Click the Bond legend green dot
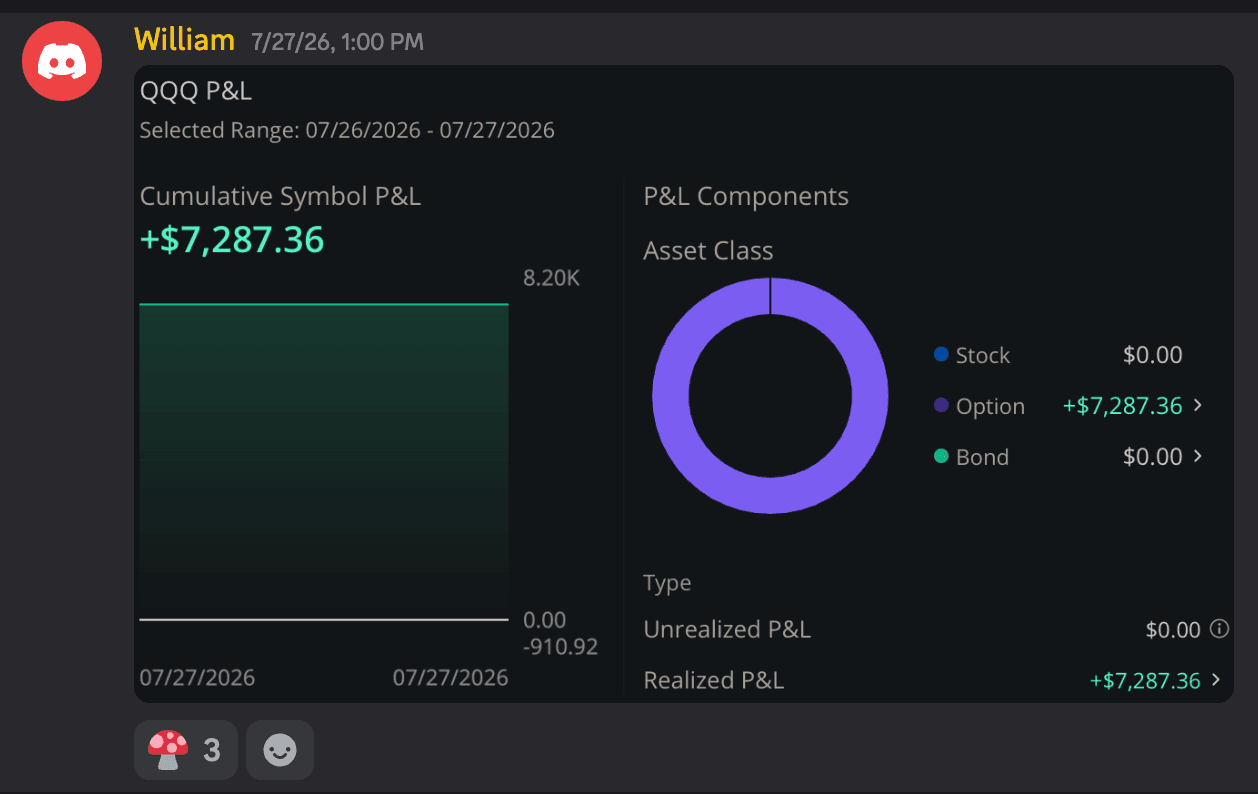The image size is (1258, 794). (940, 456)
